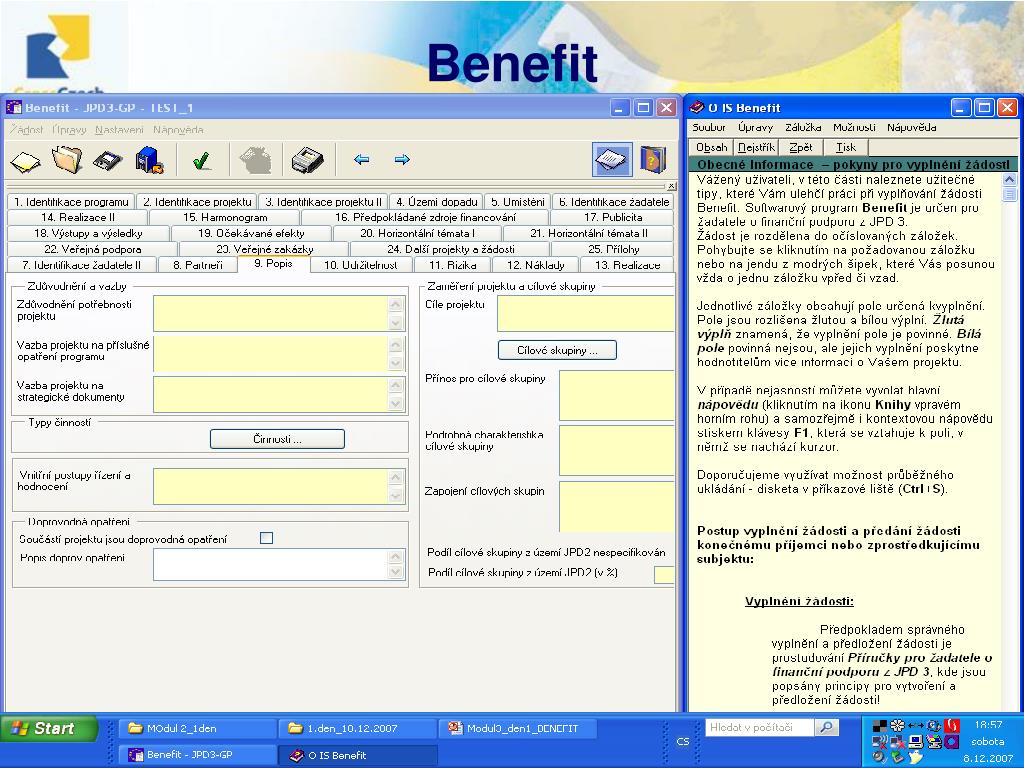
Task: Open the Soubor menu in help window
Action: pyautogui.click(x=709, y=127)
